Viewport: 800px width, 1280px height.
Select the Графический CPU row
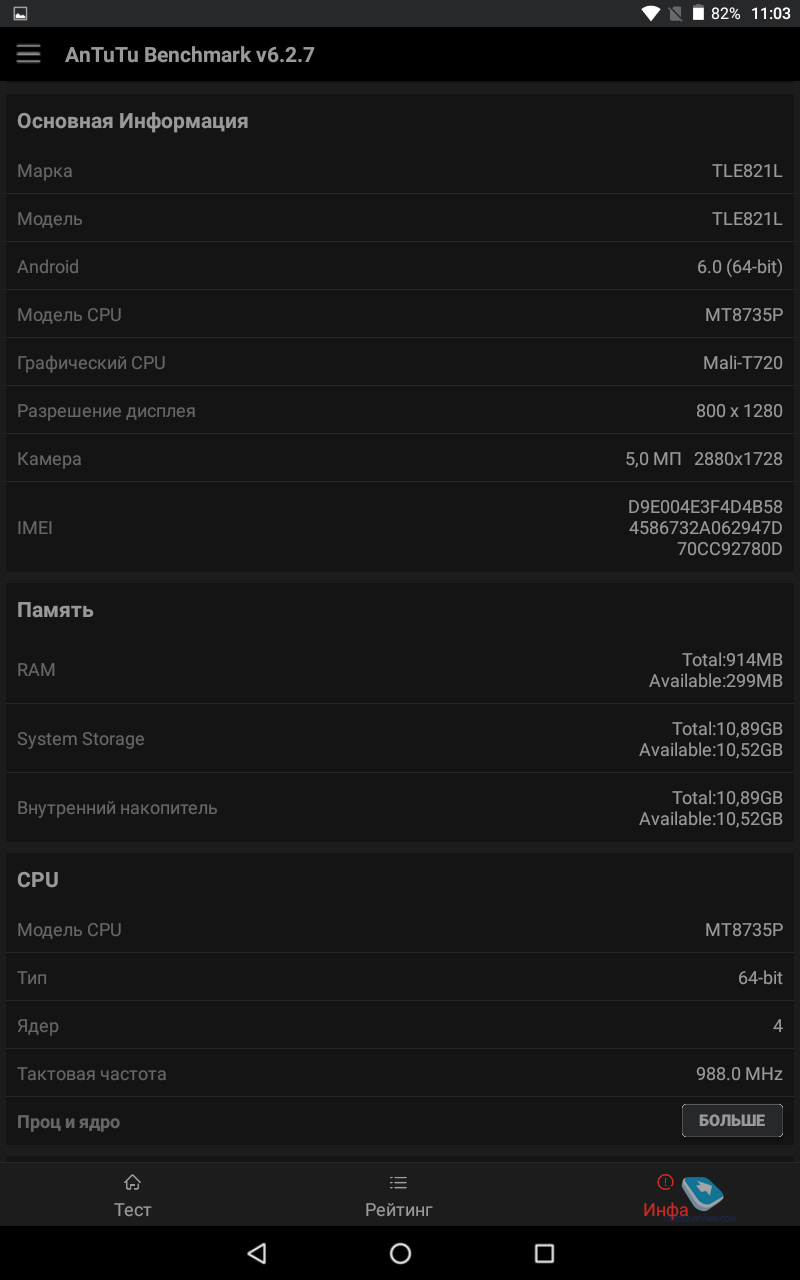(400, 363)
